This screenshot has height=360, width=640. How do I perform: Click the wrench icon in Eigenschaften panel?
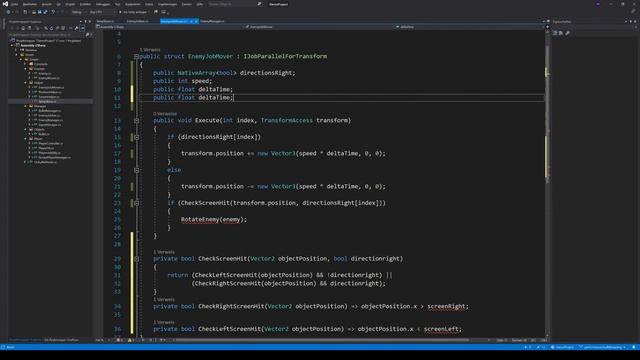(567, 33)
